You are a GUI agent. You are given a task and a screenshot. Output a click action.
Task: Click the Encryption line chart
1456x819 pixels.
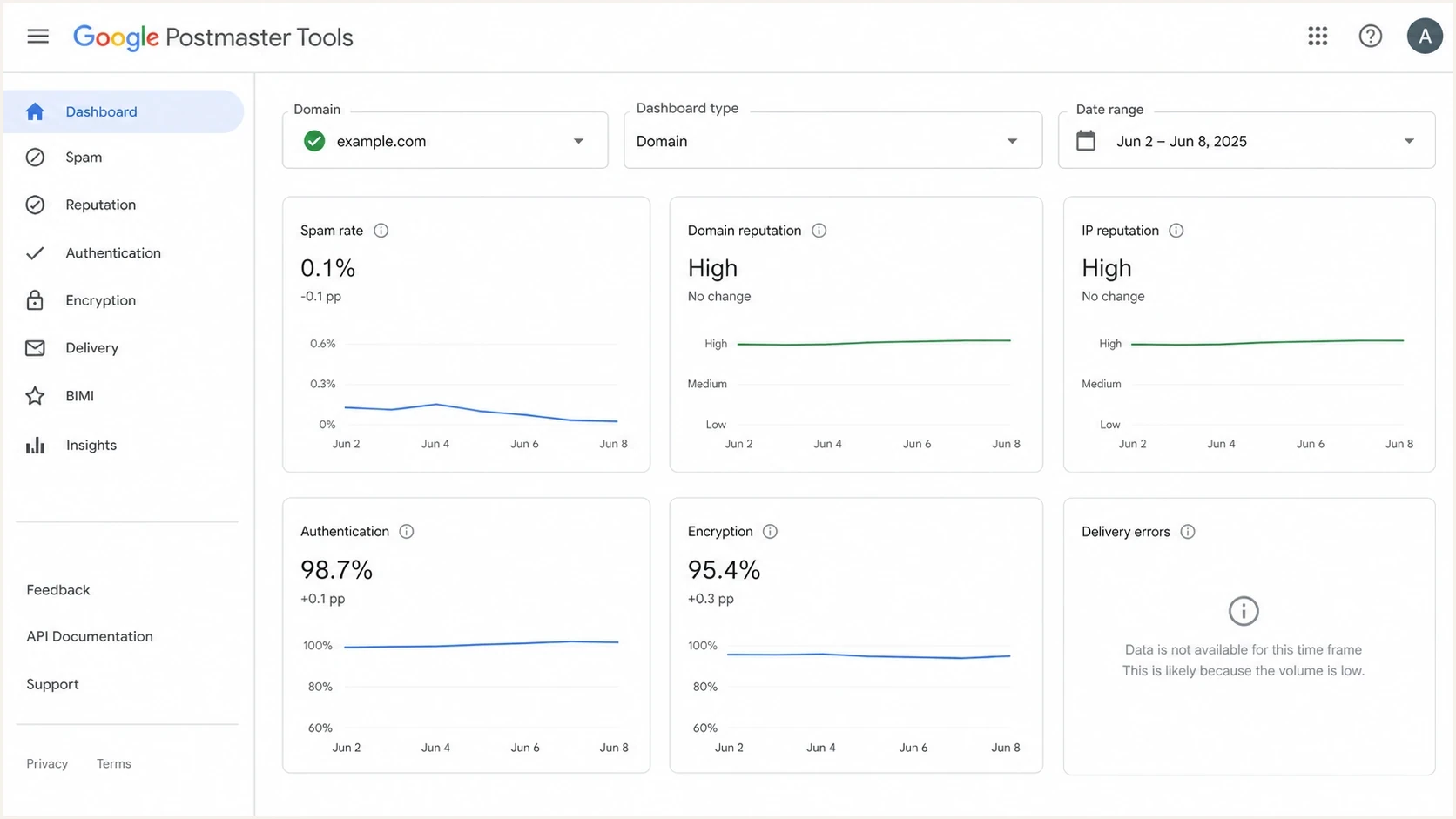pos(868,655)
